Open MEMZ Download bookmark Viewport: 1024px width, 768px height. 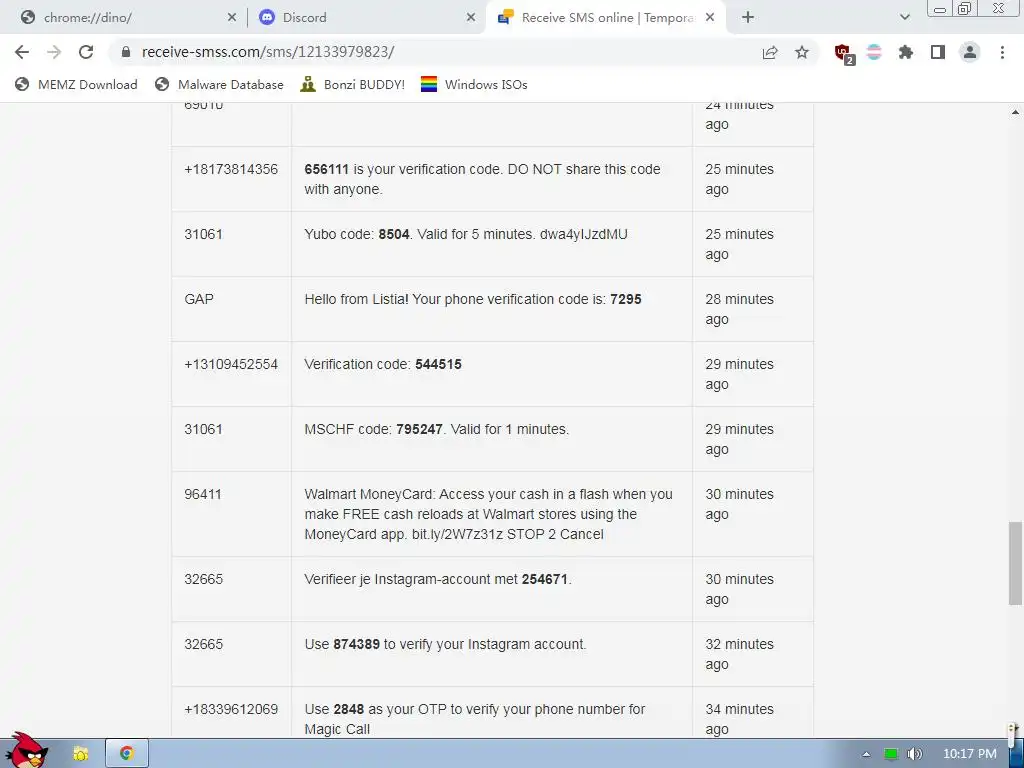click(76, 84)
